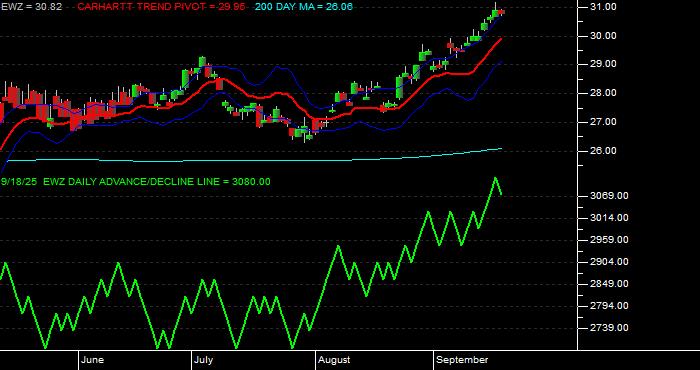700x370 pixels.
Task: Click the 31.00 price axis value
Action: [604, 7]
